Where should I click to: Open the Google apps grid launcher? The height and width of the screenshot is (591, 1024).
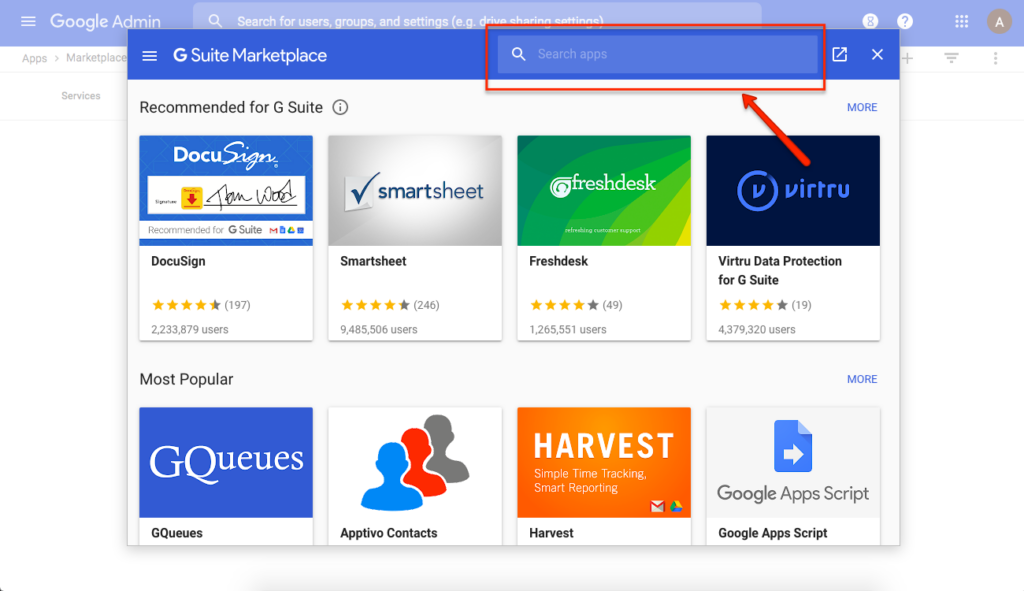961,22
